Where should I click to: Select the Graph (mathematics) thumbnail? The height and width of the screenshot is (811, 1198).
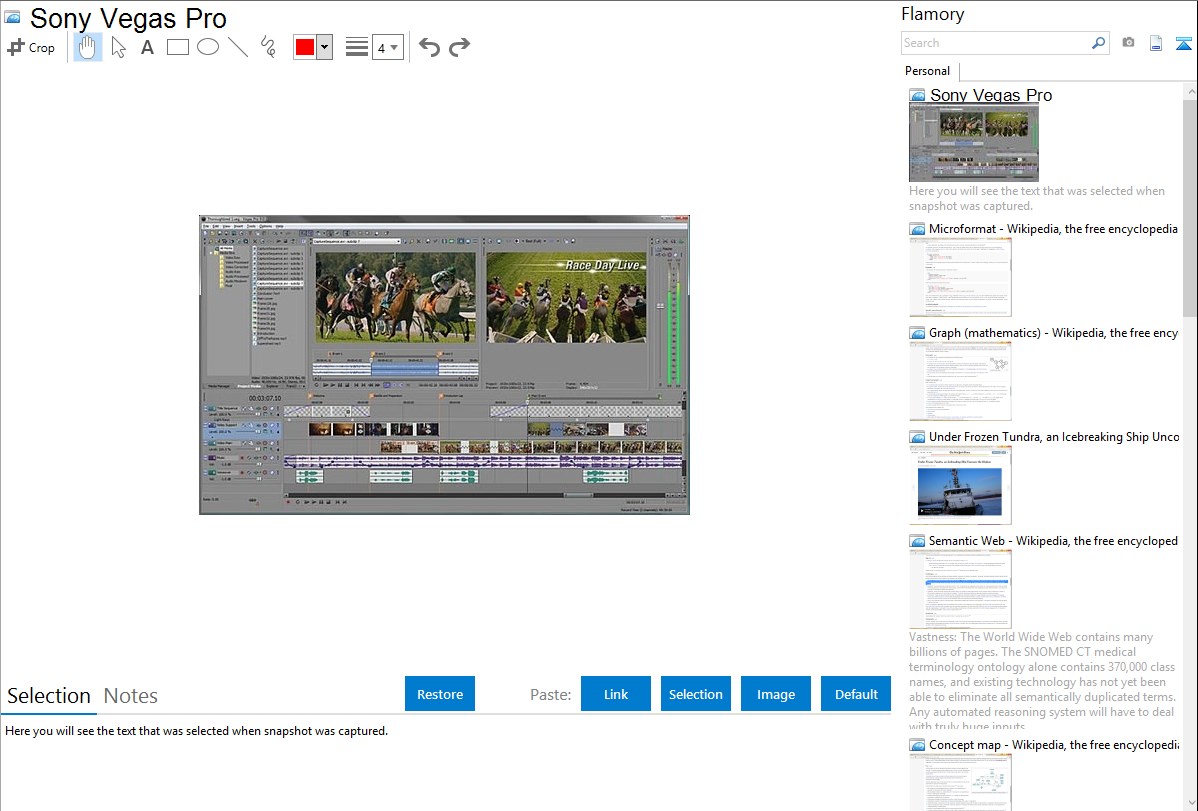pos(960,381)
